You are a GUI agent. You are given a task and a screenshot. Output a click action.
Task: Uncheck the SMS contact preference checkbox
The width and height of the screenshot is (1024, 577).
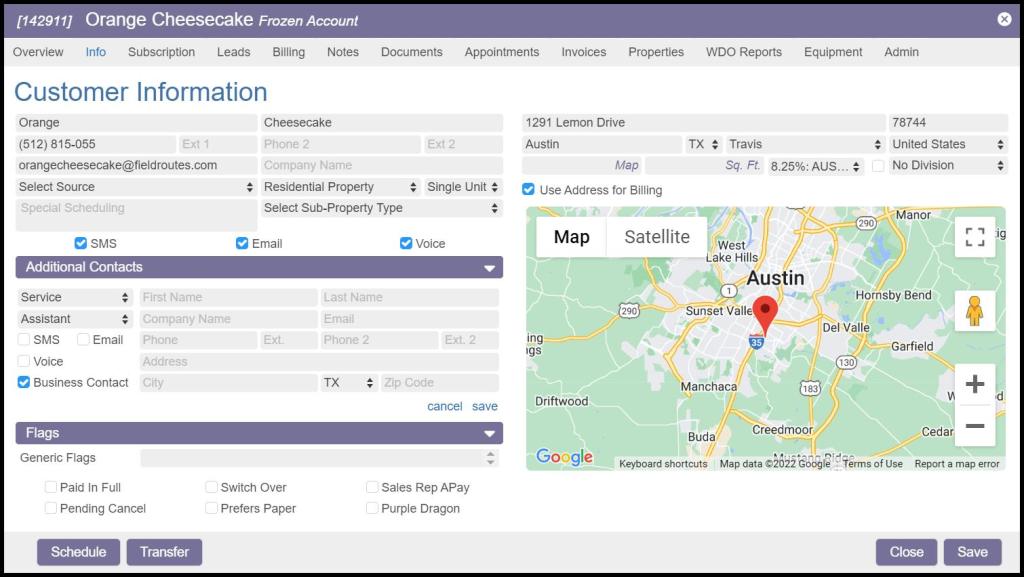[81, 243]
